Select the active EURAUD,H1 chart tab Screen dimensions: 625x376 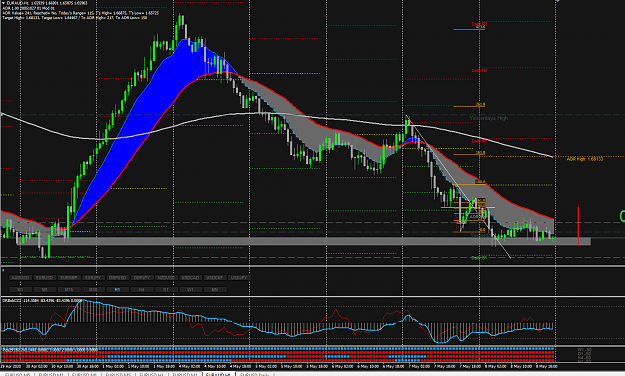coord(219,374)
